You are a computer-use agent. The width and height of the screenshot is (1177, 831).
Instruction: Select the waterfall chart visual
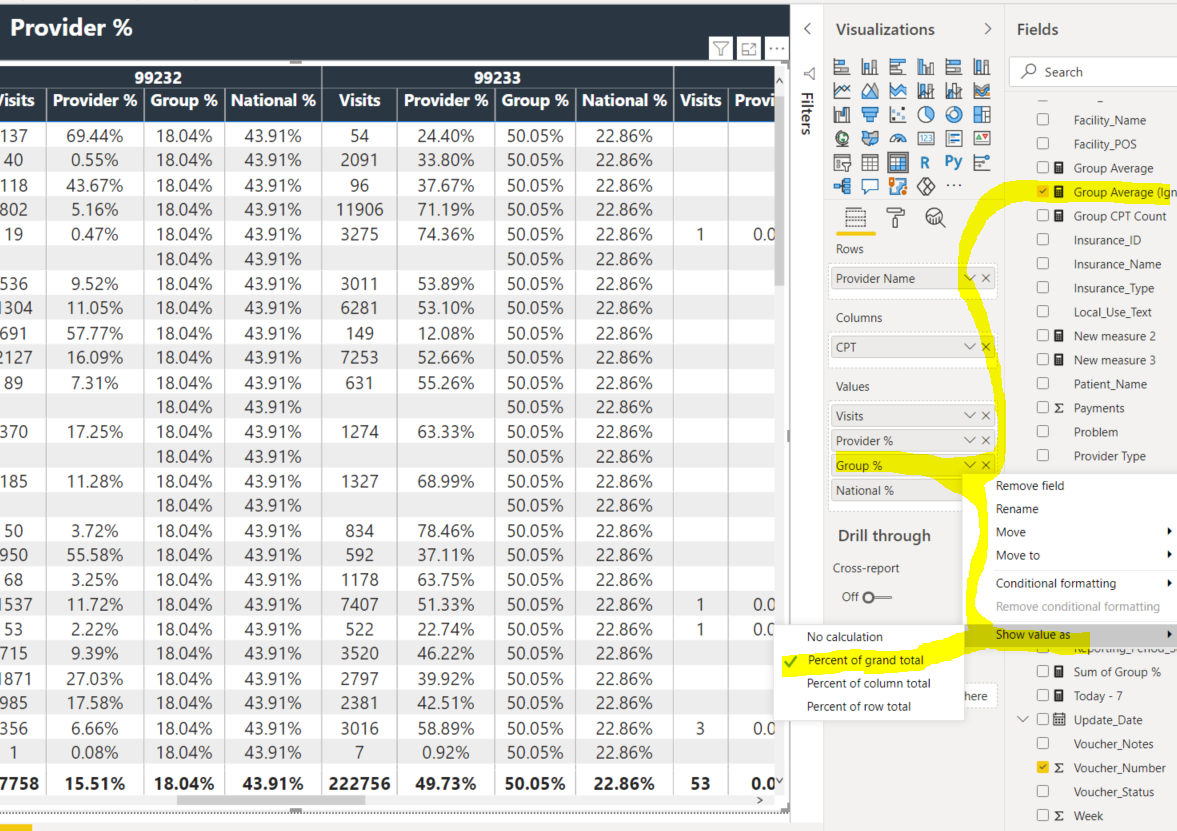pyautogui.click(x=841, y=115)
